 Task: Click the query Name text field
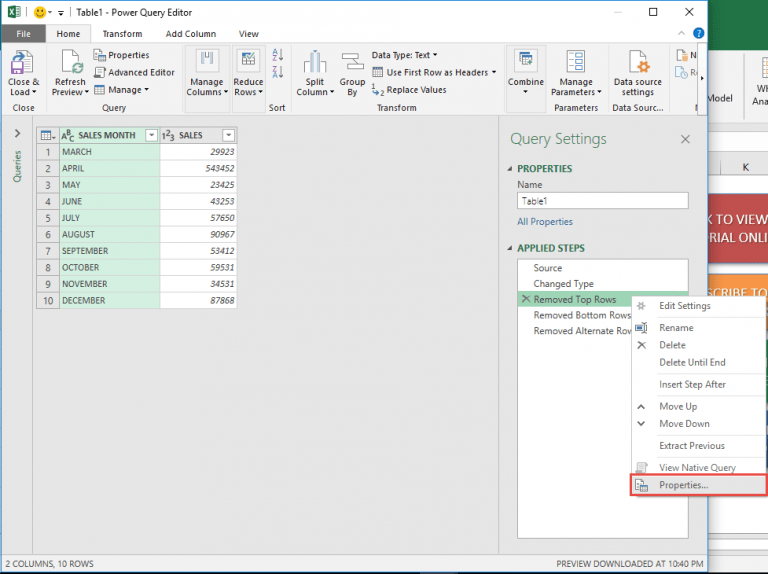[602, 201]
